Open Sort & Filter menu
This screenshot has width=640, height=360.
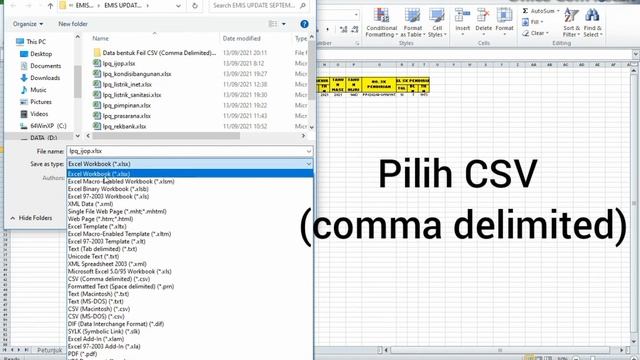[571, 23]
